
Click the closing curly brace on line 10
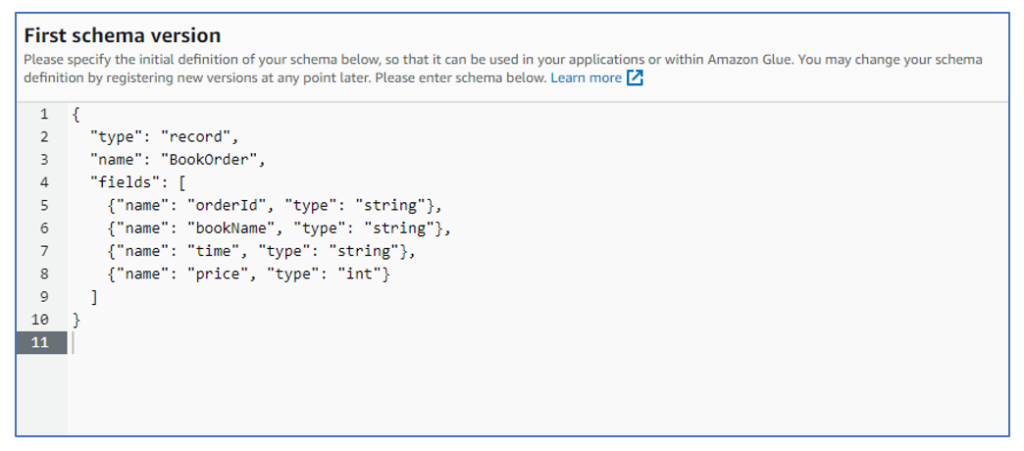[x=77, y=320]
